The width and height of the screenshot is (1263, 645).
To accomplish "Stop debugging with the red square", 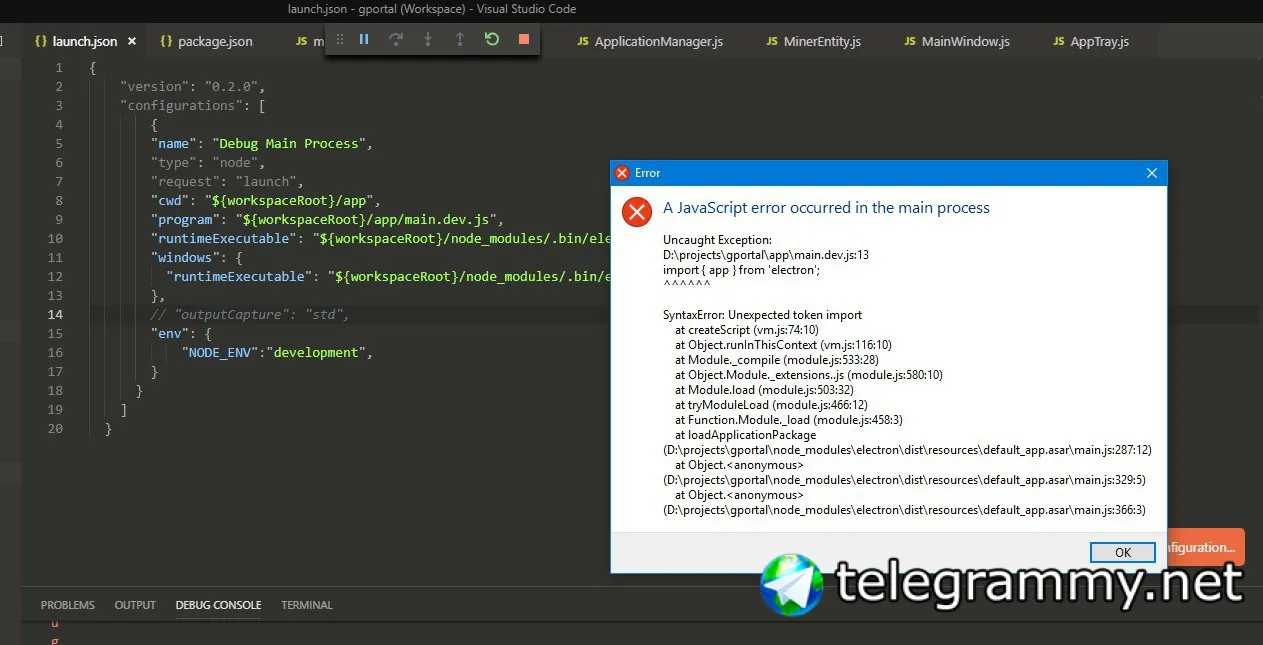I will tap(523, 39).
